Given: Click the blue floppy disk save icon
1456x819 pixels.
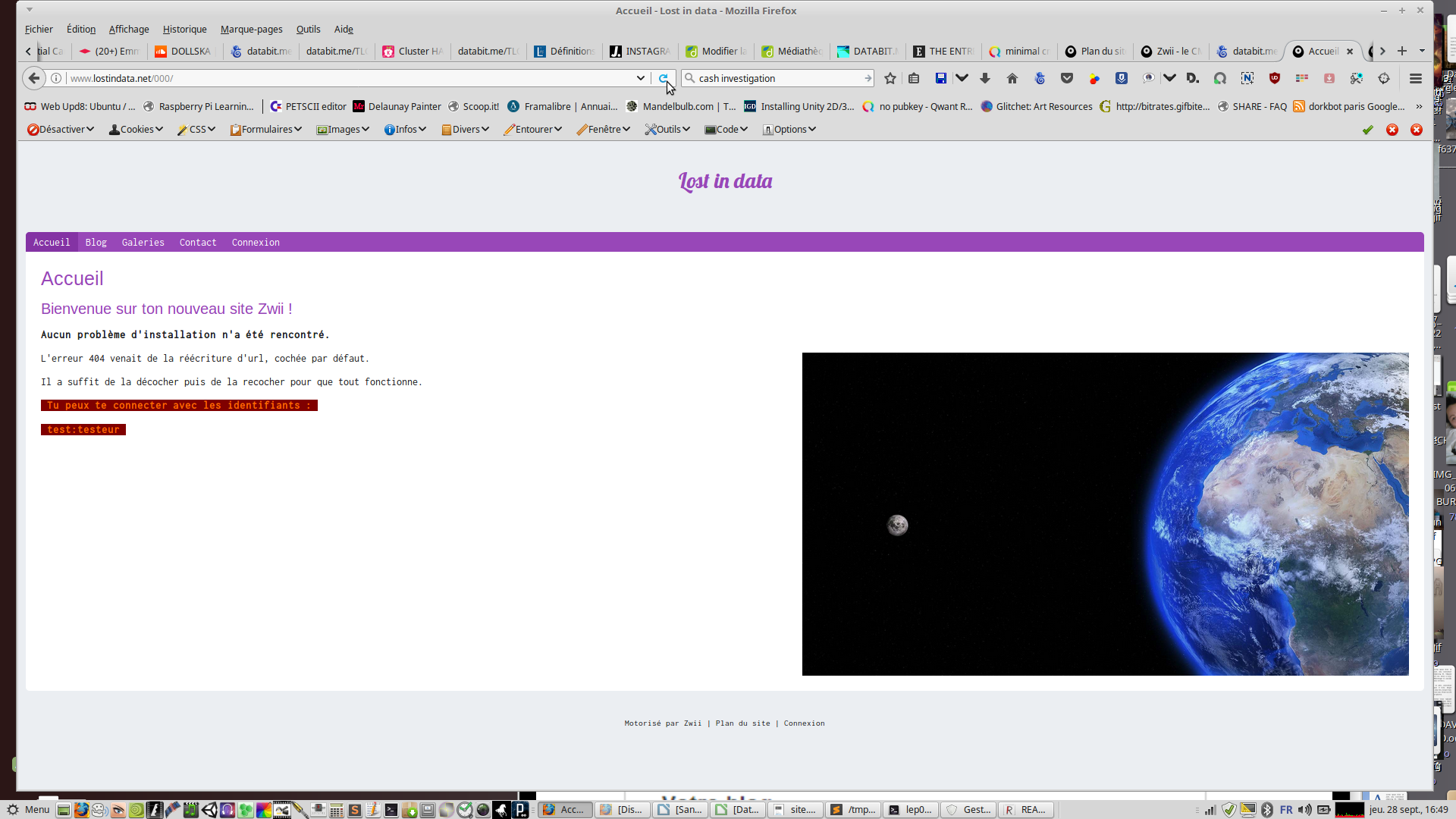Looking at the screenshot, I should click(940, 78).
